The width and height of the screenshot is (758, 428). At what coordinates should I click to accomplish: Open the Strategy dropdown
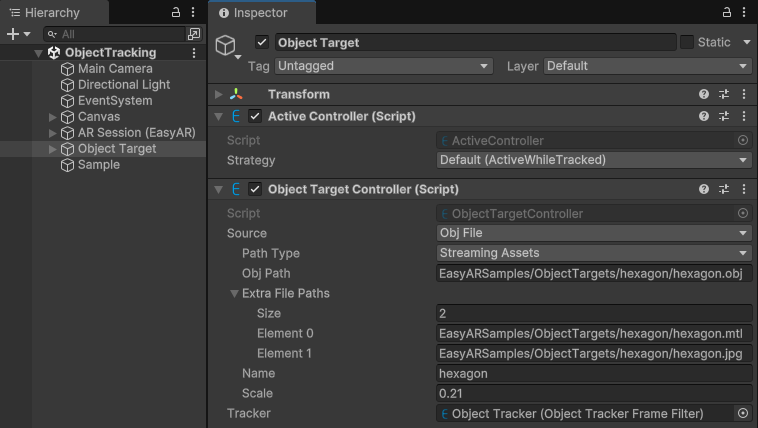594,160
